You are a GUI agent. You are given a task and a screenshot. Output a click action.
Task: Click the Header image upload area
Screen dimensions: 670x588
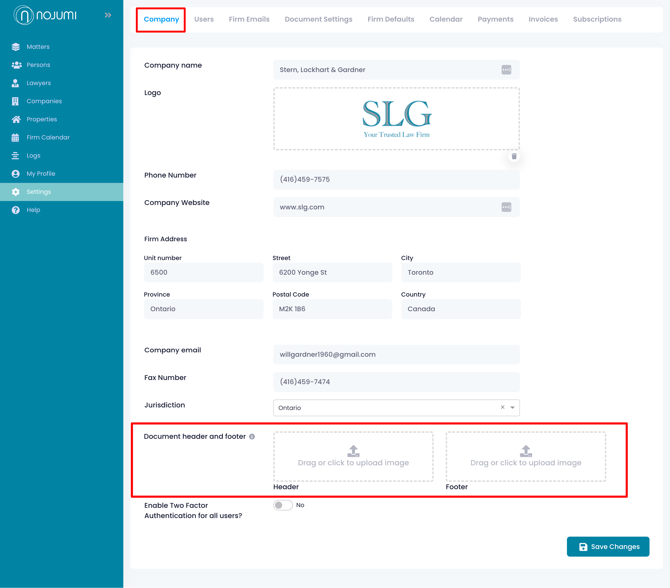[x=353, y=457]
